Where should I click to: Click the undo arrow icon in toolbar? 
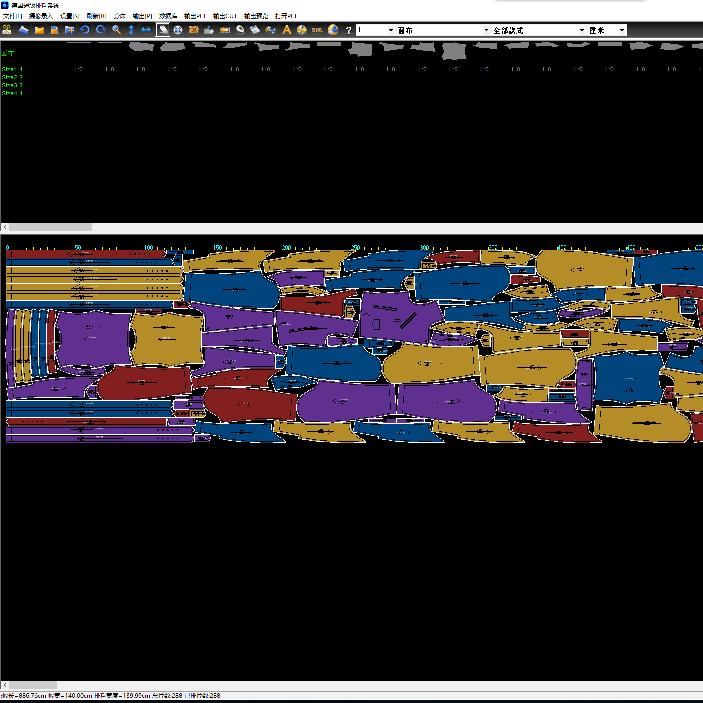click(x=84, y=30)
